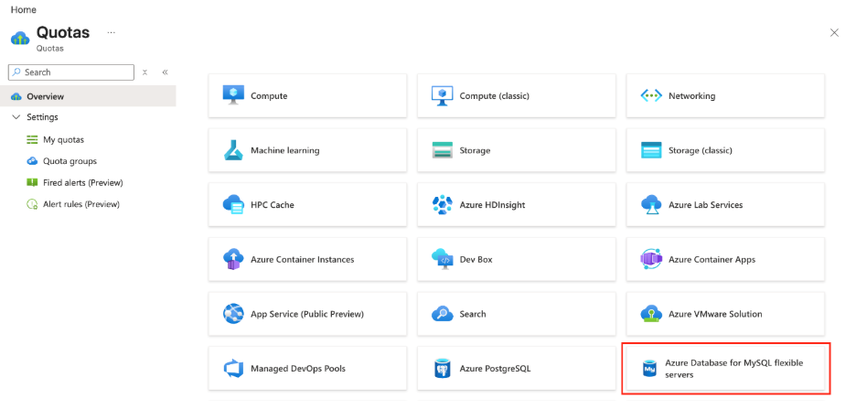The height and width of the screenshot is (401, 856).
Task: Click the My quotas list icon
Action: 32,140
